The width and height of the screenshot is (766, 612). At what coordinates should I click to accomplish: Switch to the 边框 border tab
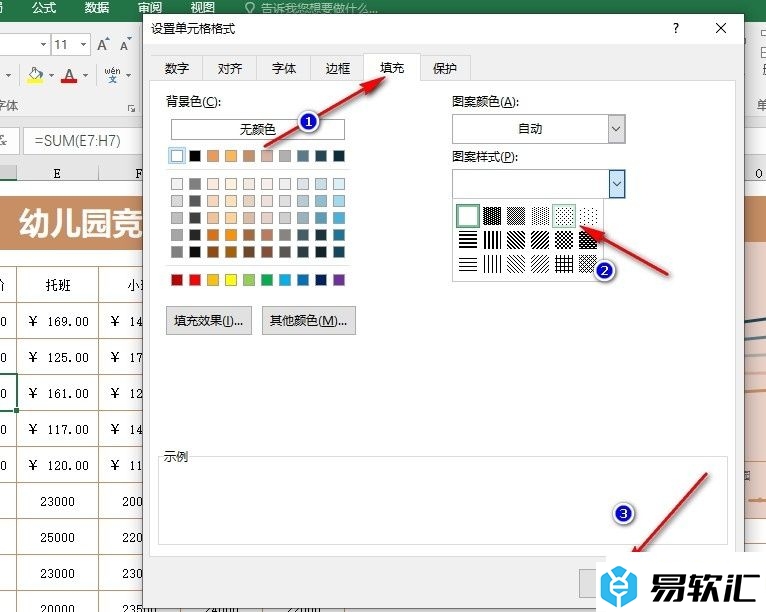tap(337, 68)
